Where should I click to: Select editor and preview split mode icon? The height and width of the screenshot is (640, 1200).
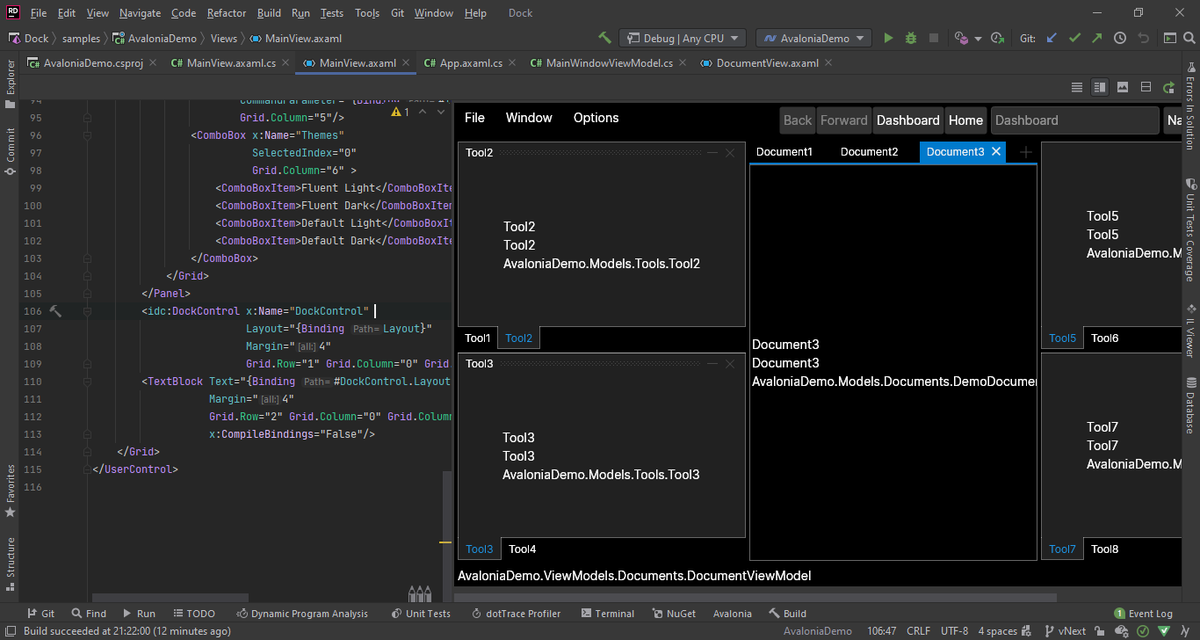[1100, 87]
